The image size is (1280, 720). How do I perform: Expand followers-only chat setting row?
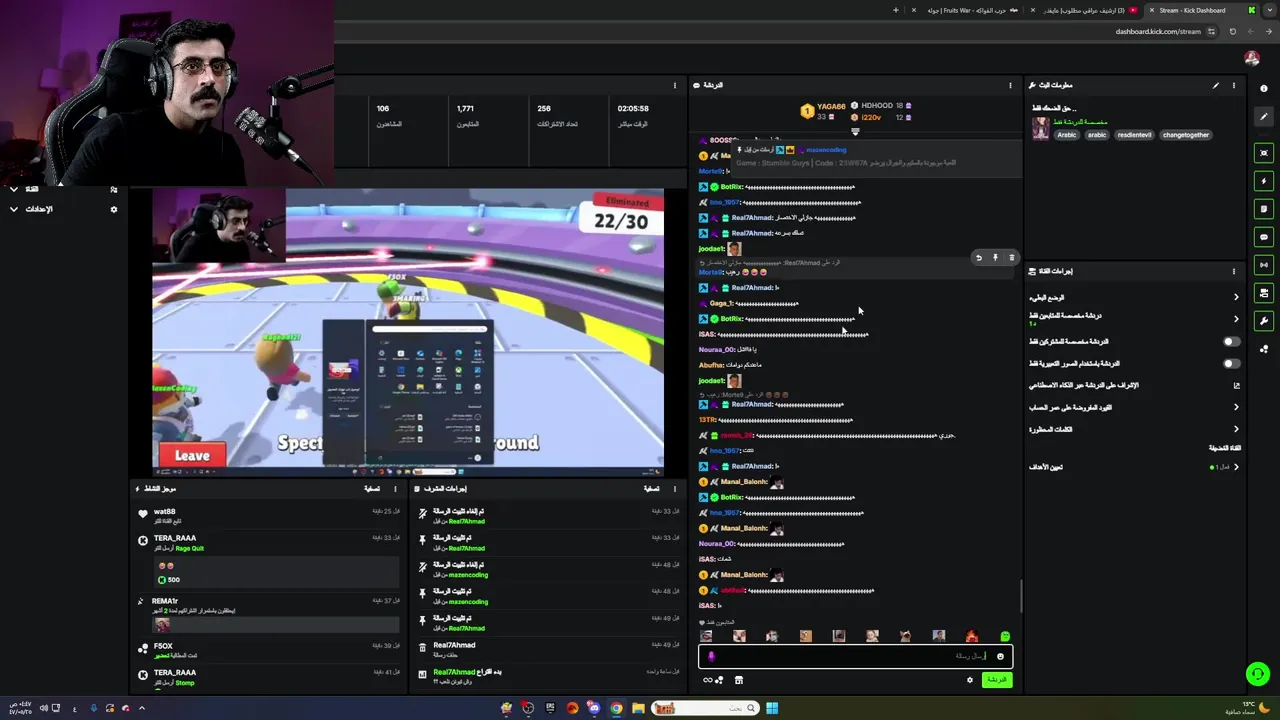tap(1134, 319)
